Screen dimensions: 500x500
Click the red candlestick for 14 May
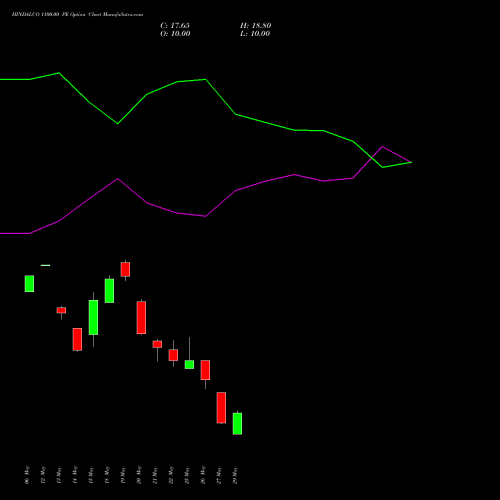[77, 339]
